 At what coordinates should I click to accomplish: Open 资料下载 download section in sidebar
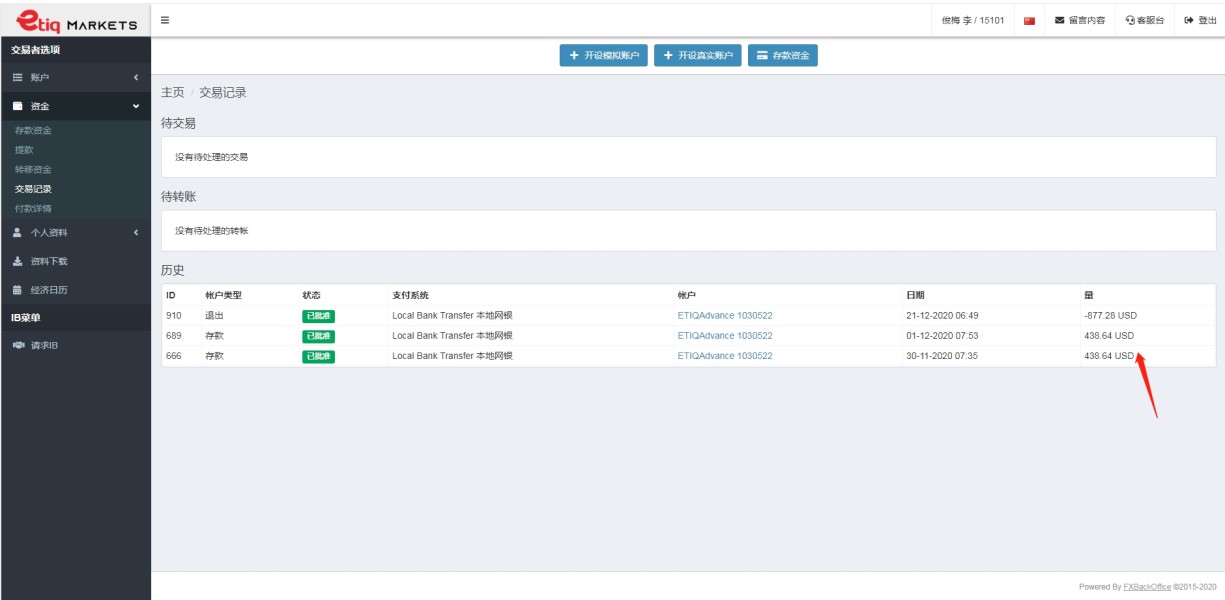48,261
